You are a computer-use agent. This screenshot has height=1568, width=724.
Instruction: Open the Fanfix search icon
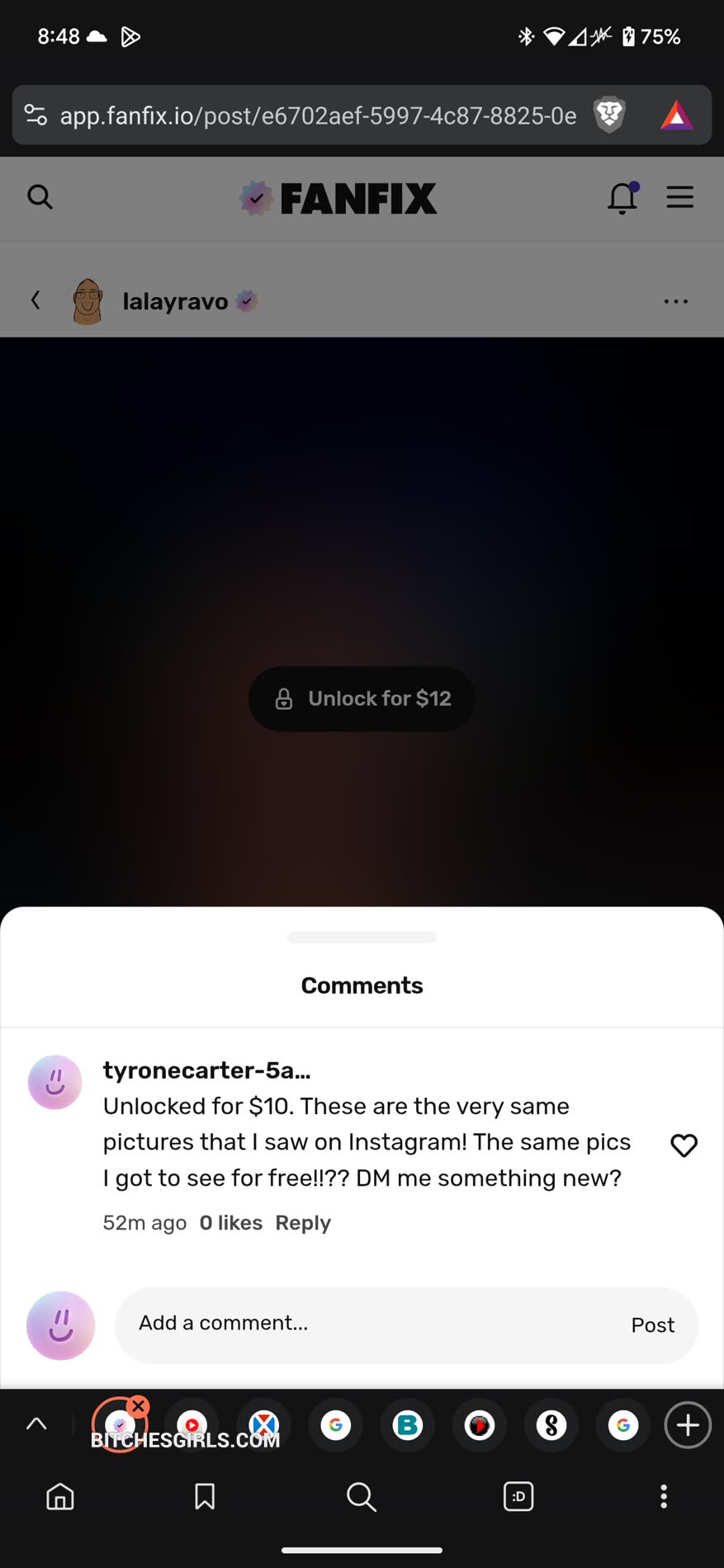click(x=40, y=197)
